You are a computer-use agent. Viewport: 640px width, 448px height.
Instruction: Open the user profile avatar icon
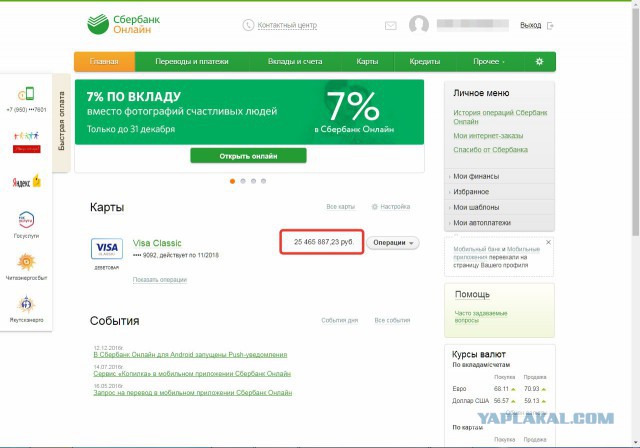click(x=419, y=24)
